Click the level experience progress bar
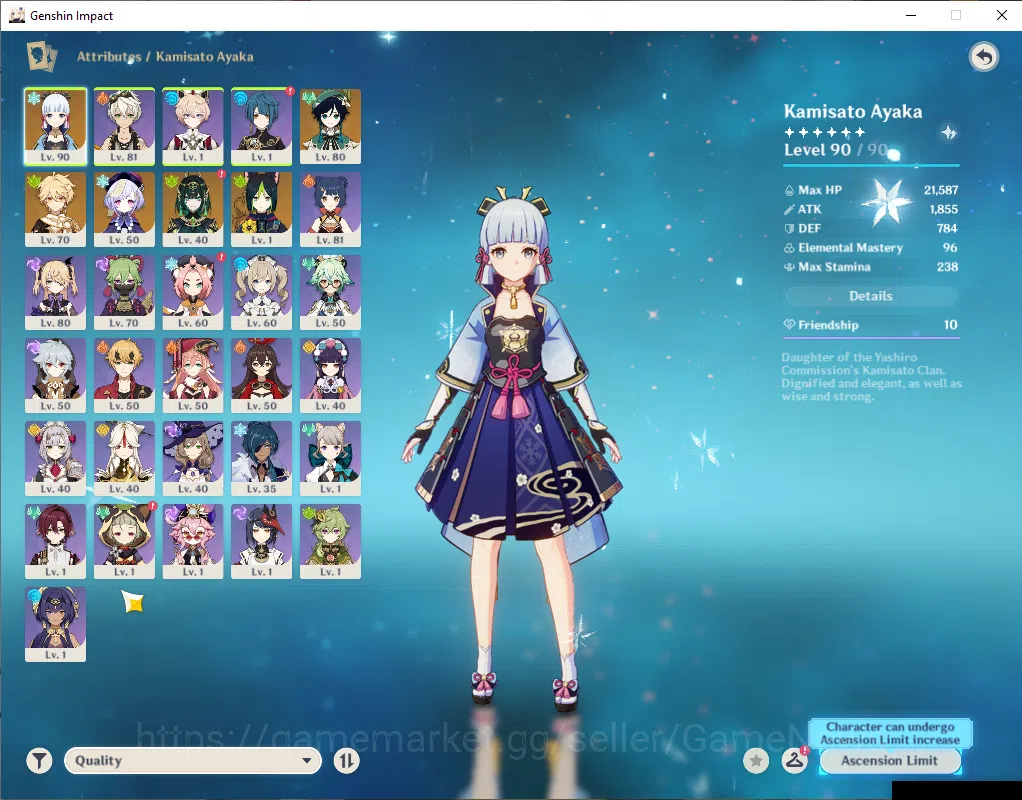The image size is (1022, 800). [871, 166]
